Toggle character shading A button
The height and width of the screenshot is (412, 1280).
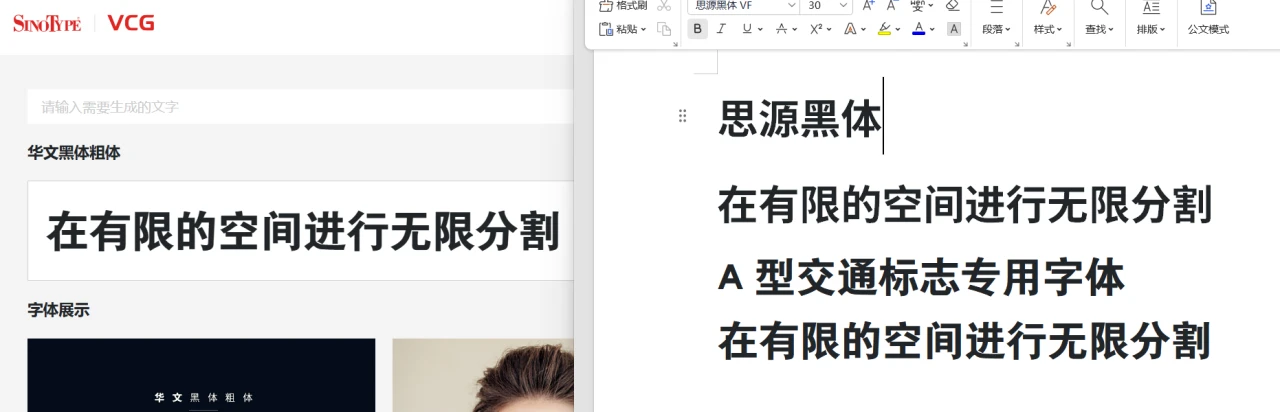tap(954, 29)
